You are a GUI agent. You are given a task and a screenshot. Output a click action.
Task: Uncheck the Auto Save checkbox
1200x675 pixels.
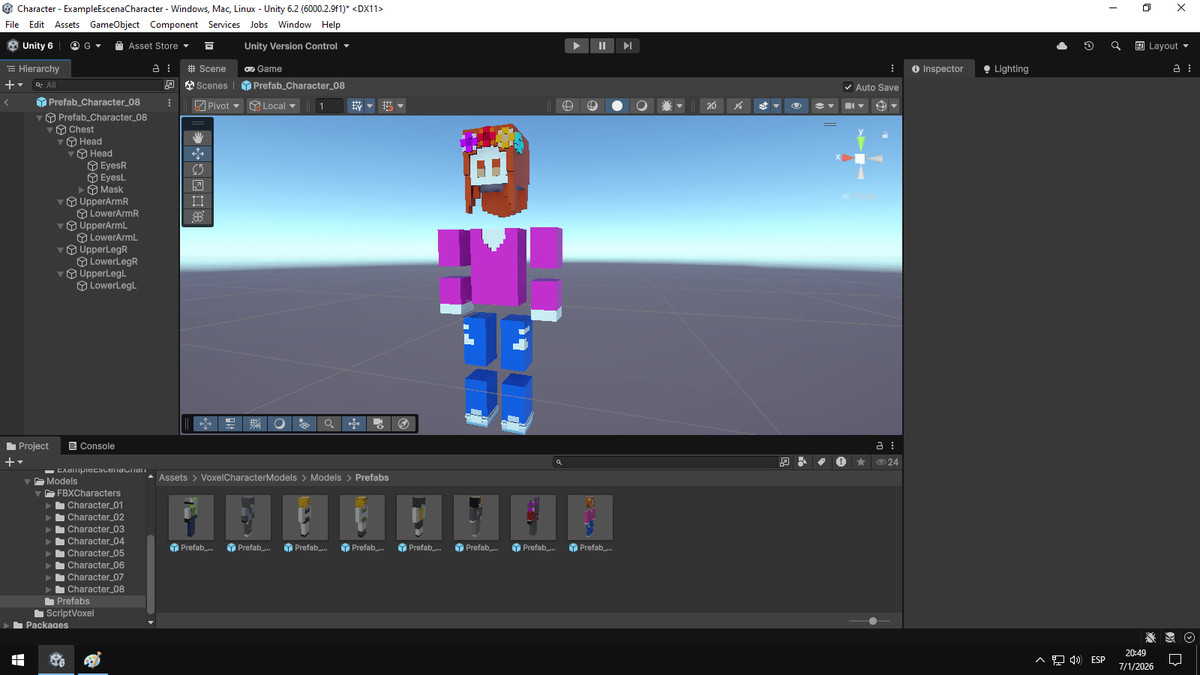click(848, 86)
